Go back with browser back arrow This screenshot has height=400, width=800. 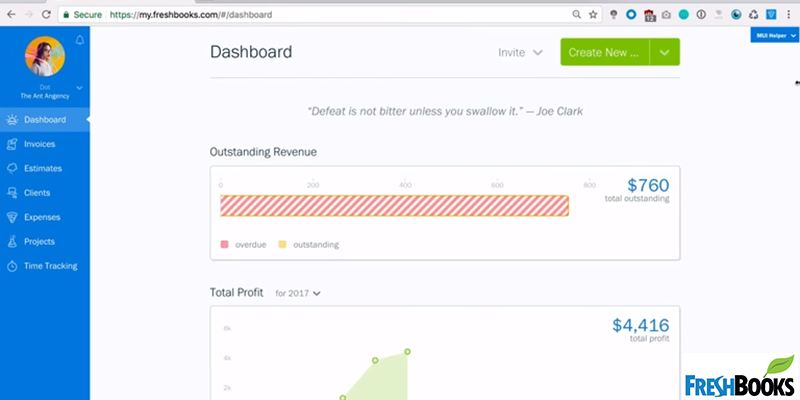(11, 15)
